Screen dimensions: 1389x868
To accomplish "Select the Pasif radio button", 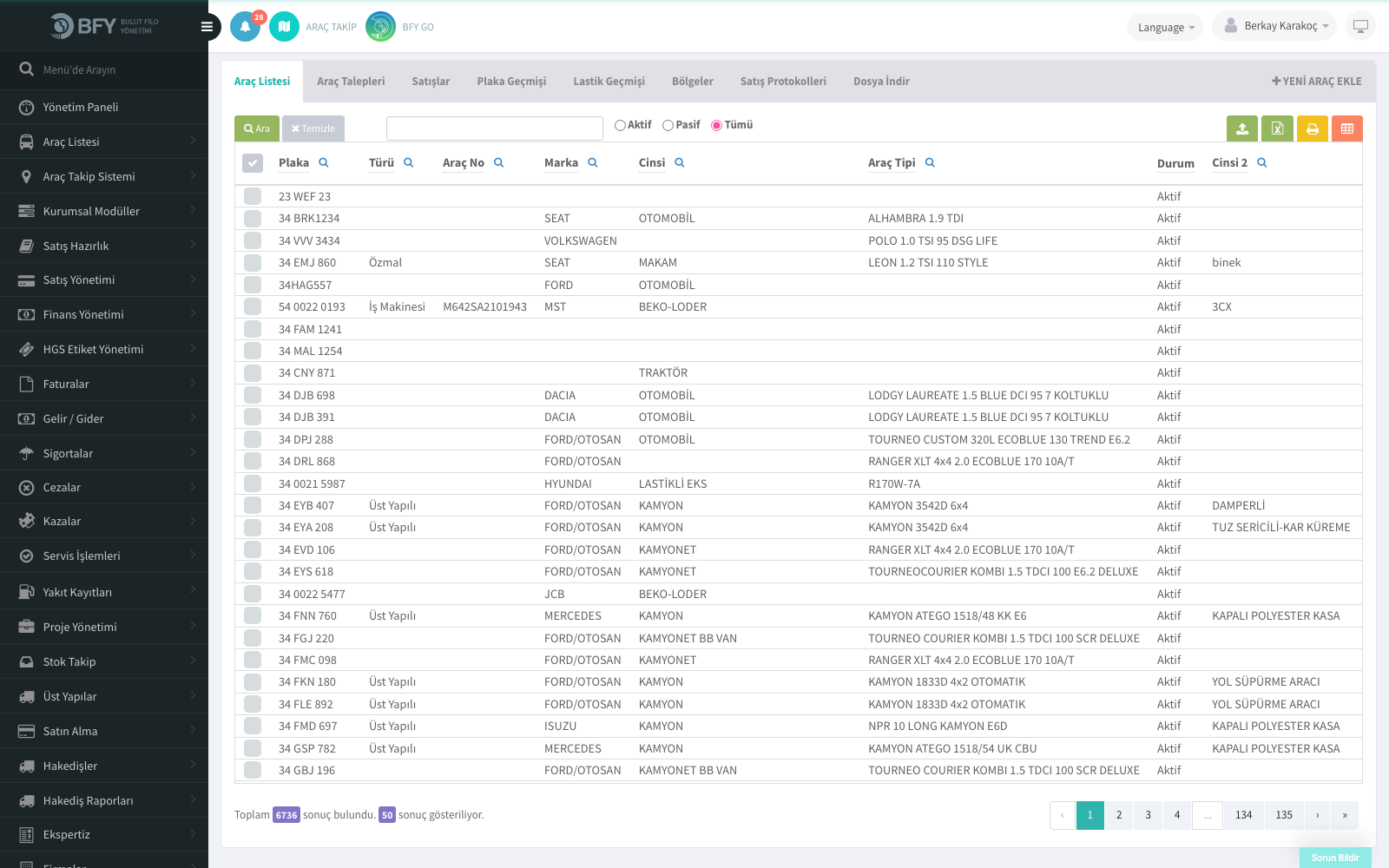I will pos(668,125).
